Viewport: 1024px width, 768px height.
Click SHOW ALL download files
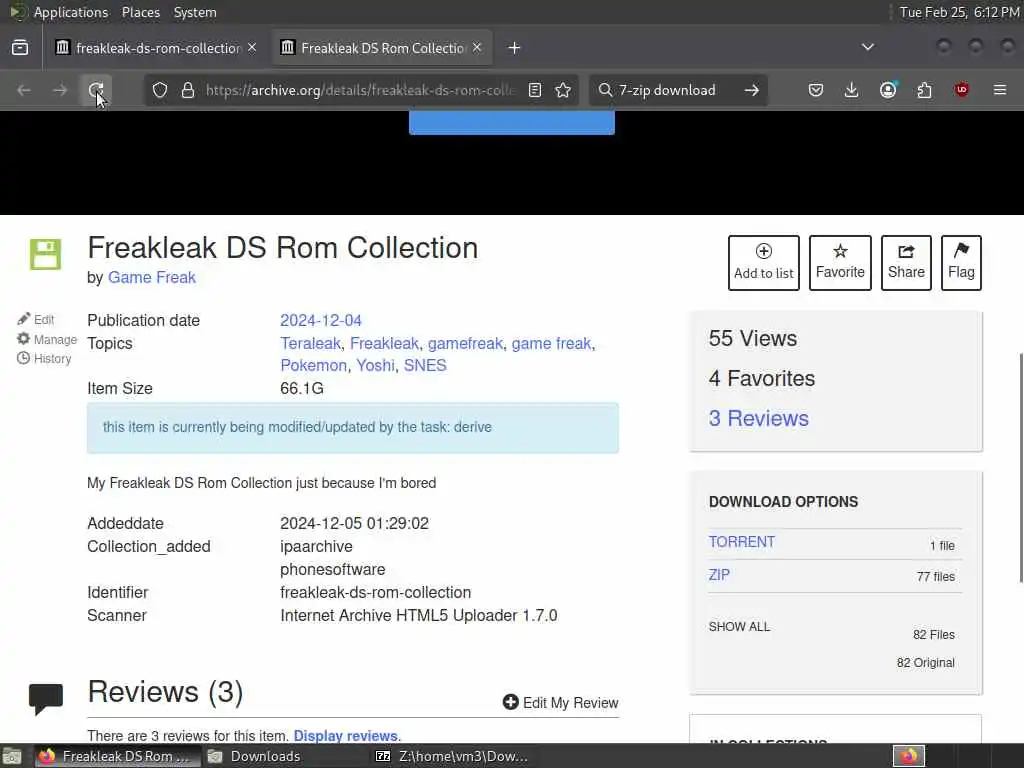click(x=739, y=627)
